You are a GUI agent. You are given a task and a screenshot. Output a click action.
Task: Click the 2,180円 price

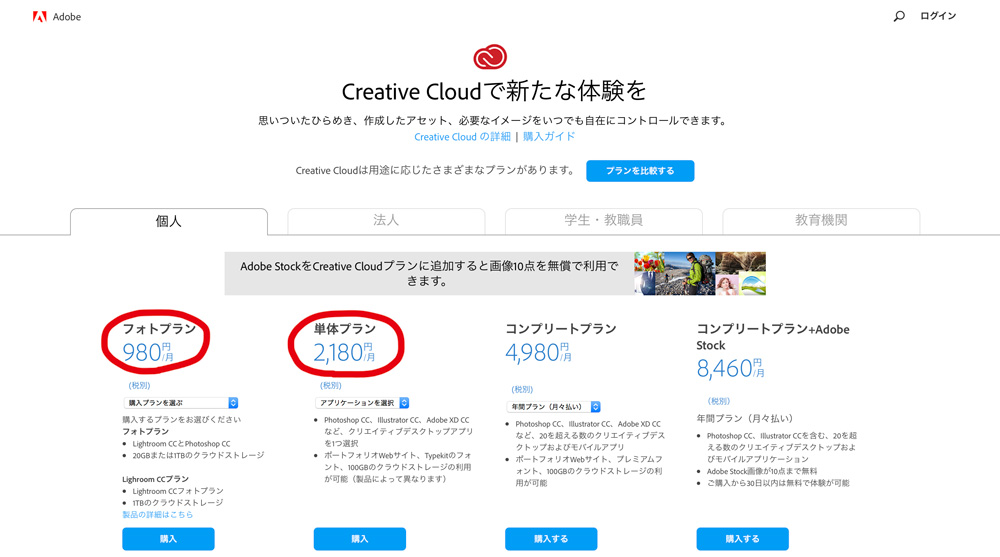[x=344, y=352]
